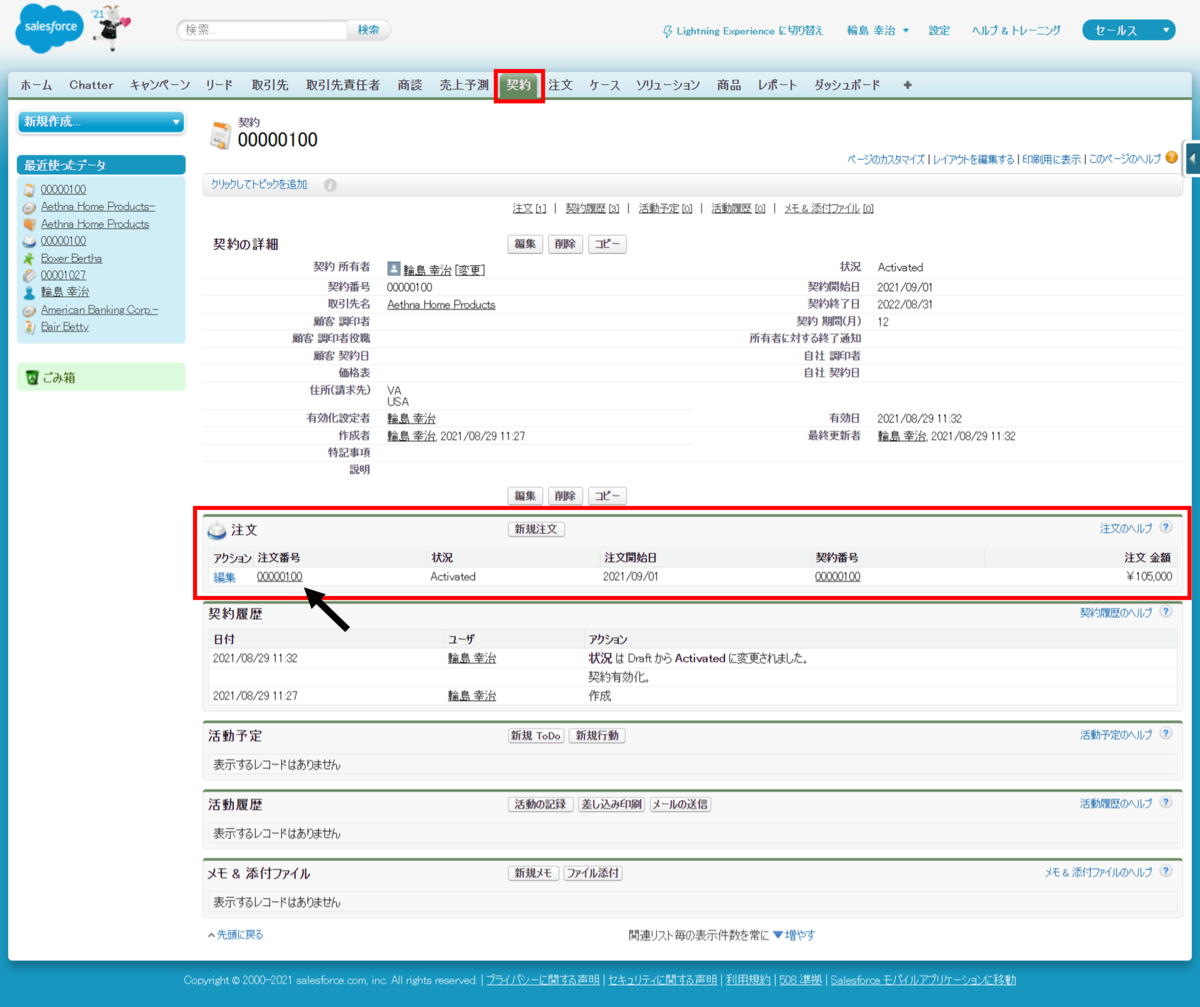Click the Bair Betty icon in sidebar
Screen dimensions: 1200x1007
point(30,327)
